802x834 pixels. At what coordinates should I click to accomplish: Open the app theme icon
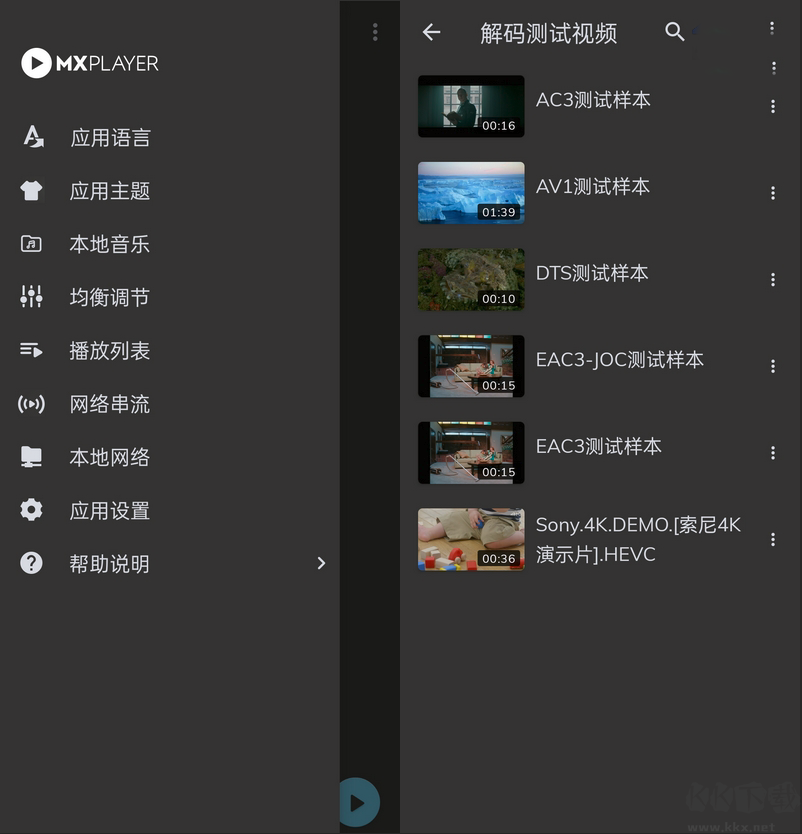coord(31,190)
